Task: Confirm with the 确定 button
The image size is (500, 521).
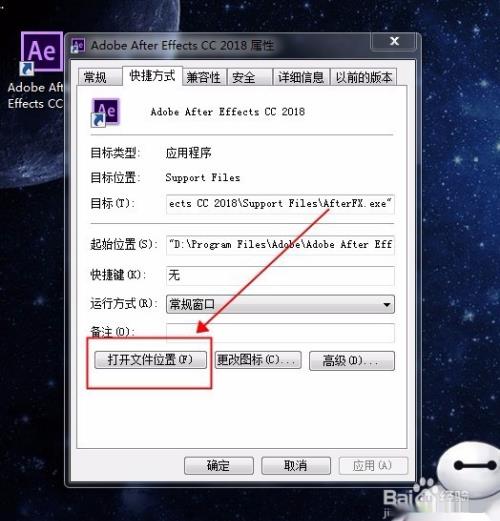Action: click(219, 465)
